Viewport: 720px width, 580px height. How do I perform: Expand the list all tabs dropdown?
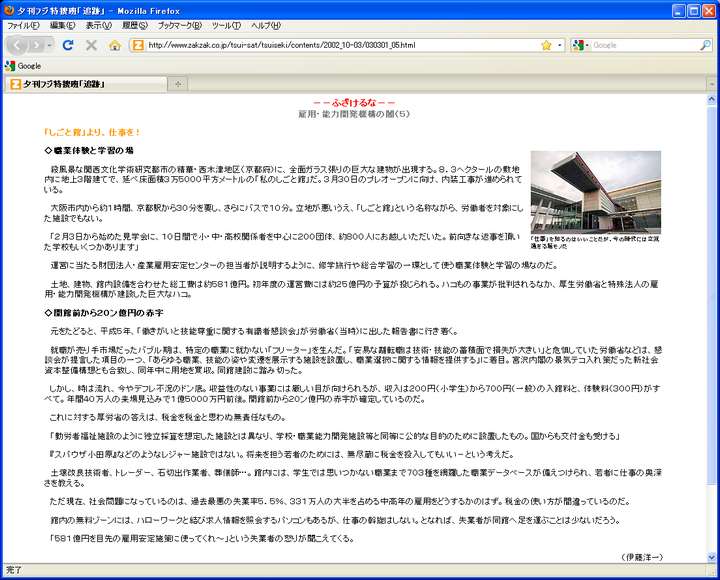(x=709, y=84)
